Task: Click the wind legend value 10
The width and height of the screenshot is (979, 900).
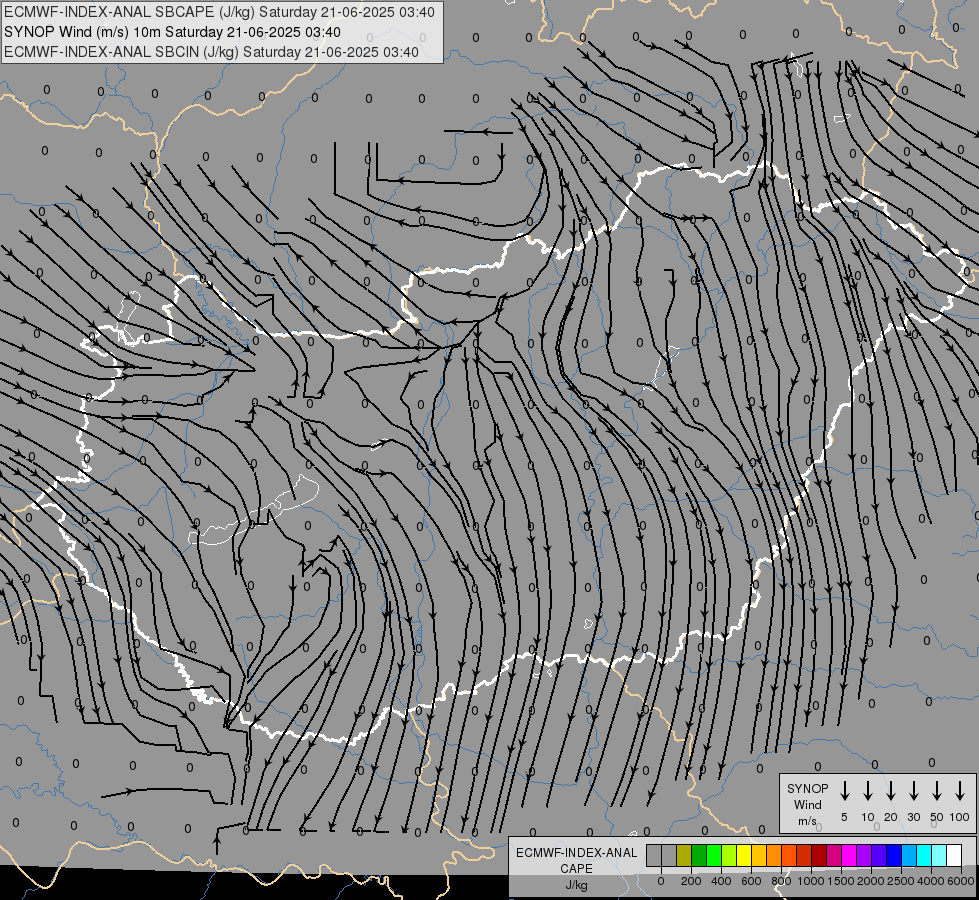Action: point(868,817)
